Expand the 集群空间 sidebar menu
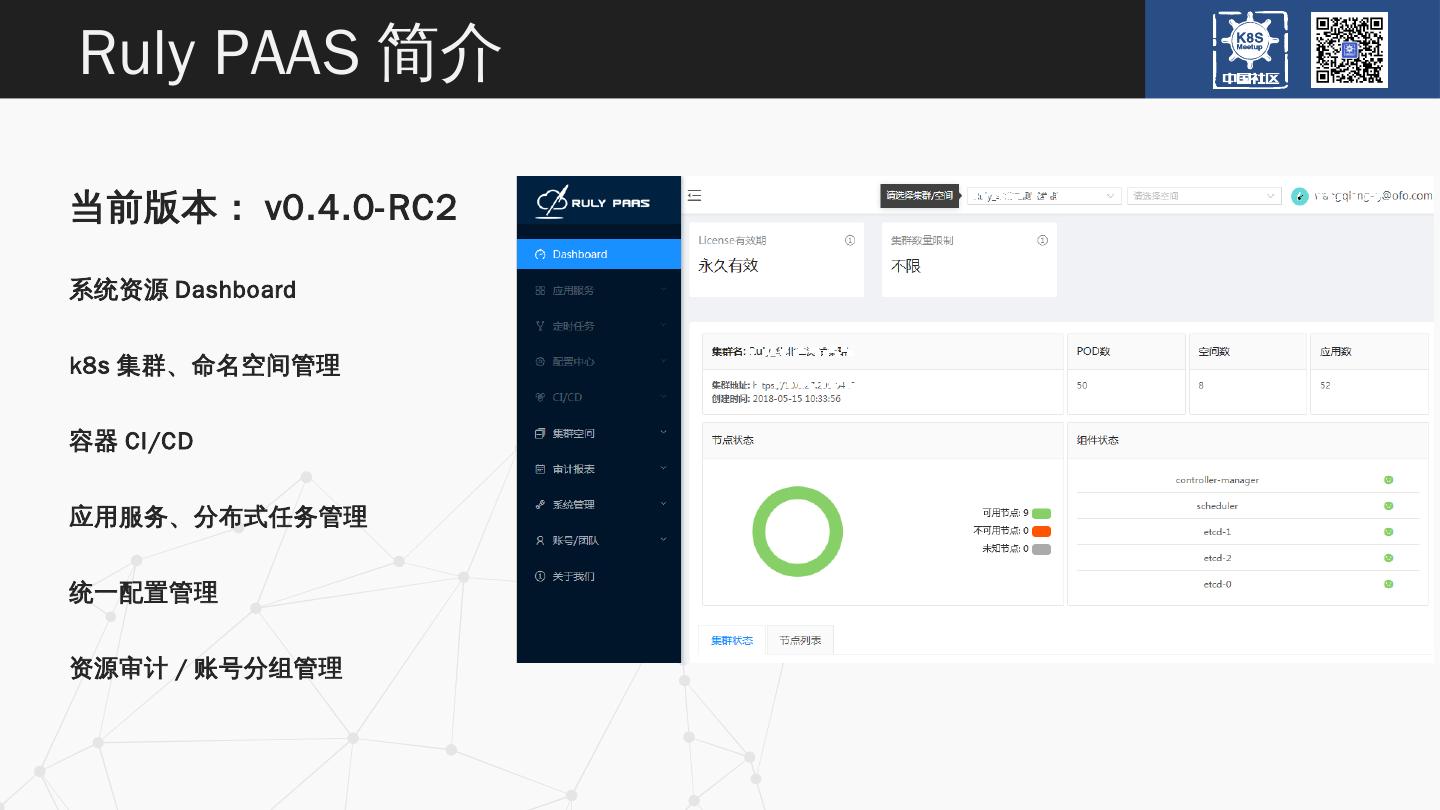 (x=599, y=433)
